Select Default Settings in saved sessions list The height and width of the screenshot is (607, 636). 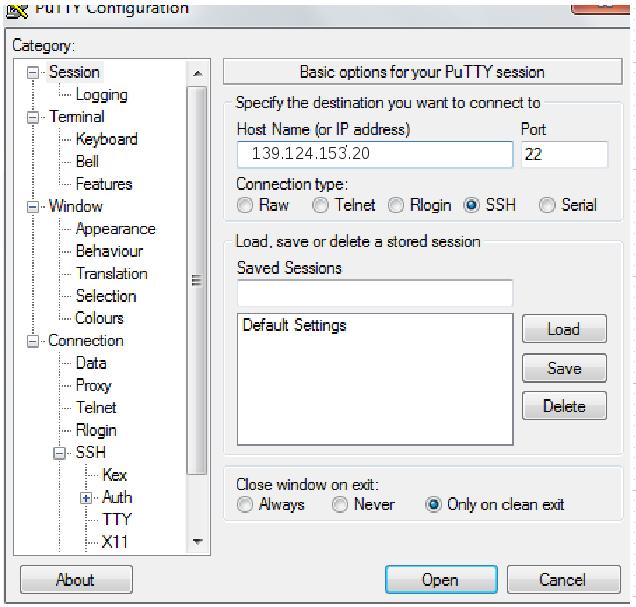click(x=294, y=326)
